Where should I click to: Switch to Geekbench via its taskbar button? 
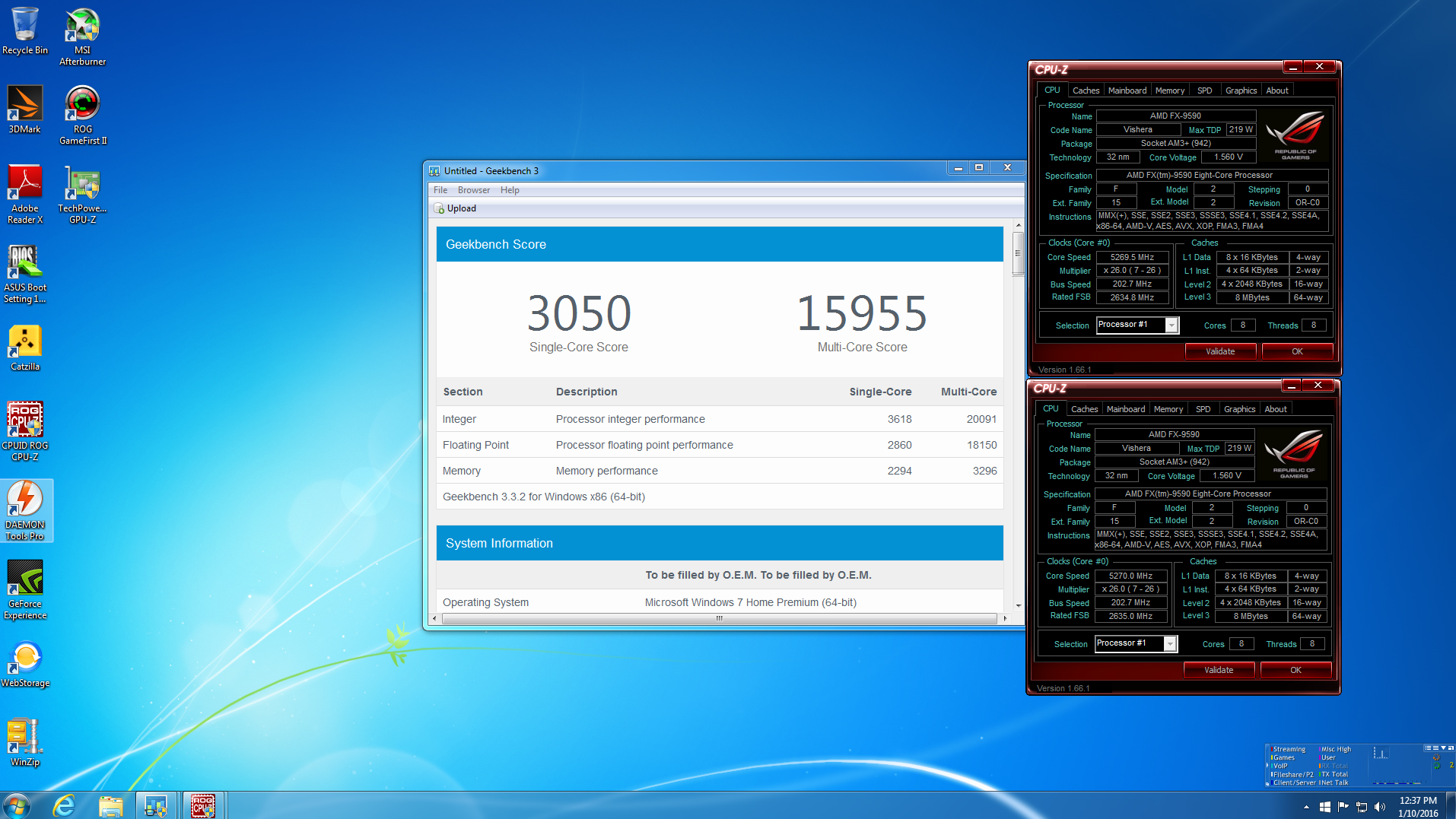156,805
